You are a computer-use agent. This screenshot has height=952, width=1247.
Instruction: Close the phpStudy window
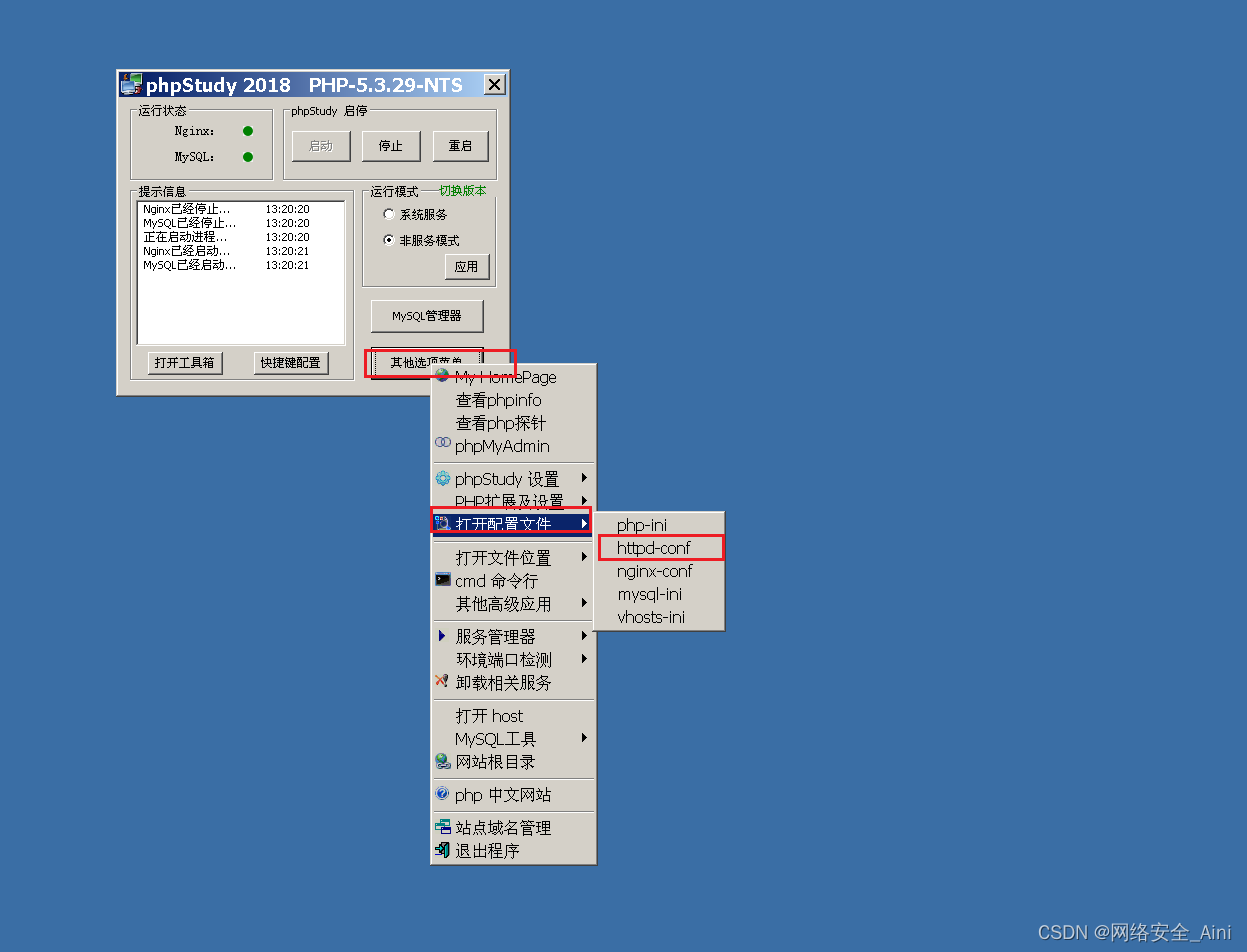[x=494, y=84]
